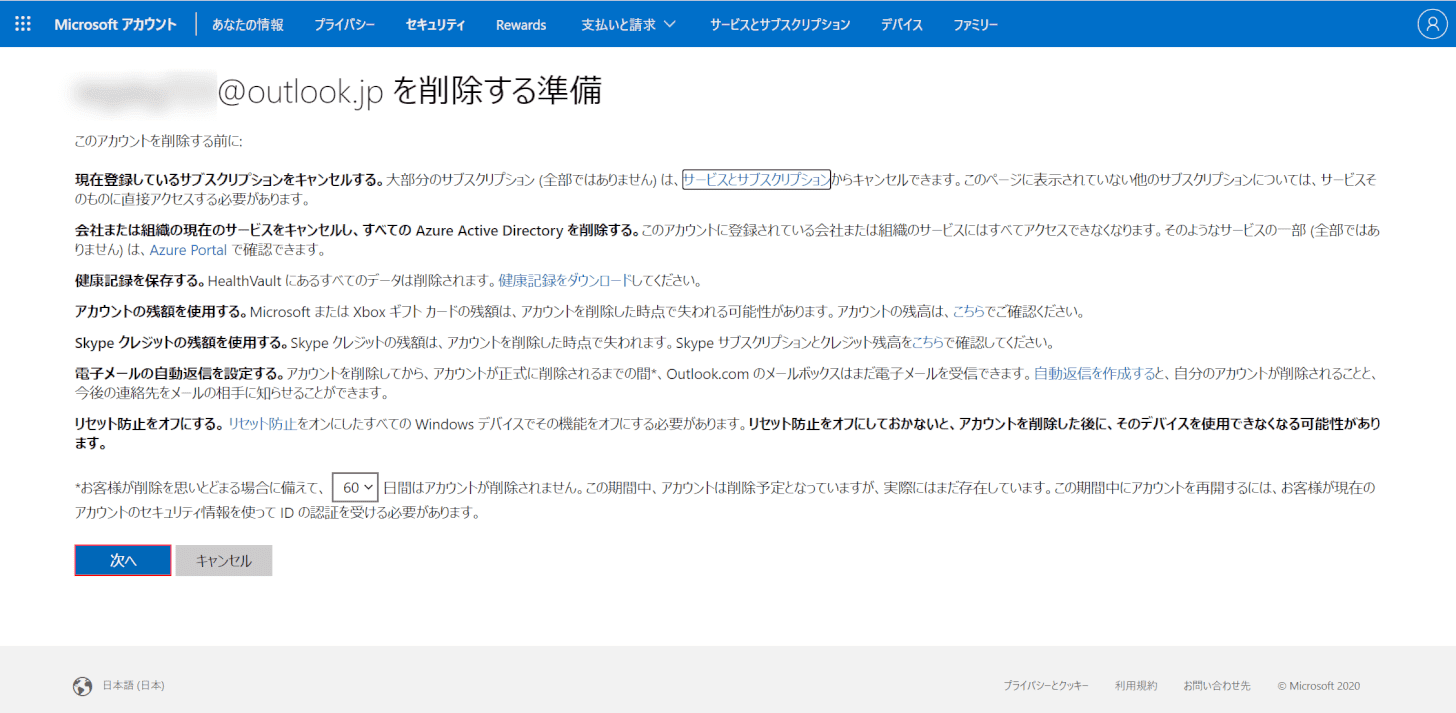Click the このアカウントを削除する前に text

(x=158, y=142)
